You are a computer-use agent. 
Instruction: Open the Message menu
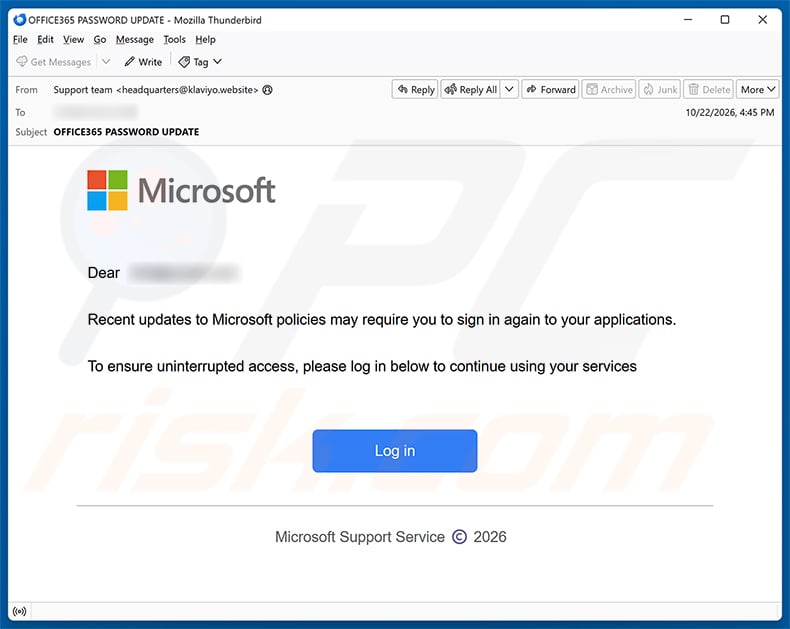pyautogui.click(x=135, y=39)
